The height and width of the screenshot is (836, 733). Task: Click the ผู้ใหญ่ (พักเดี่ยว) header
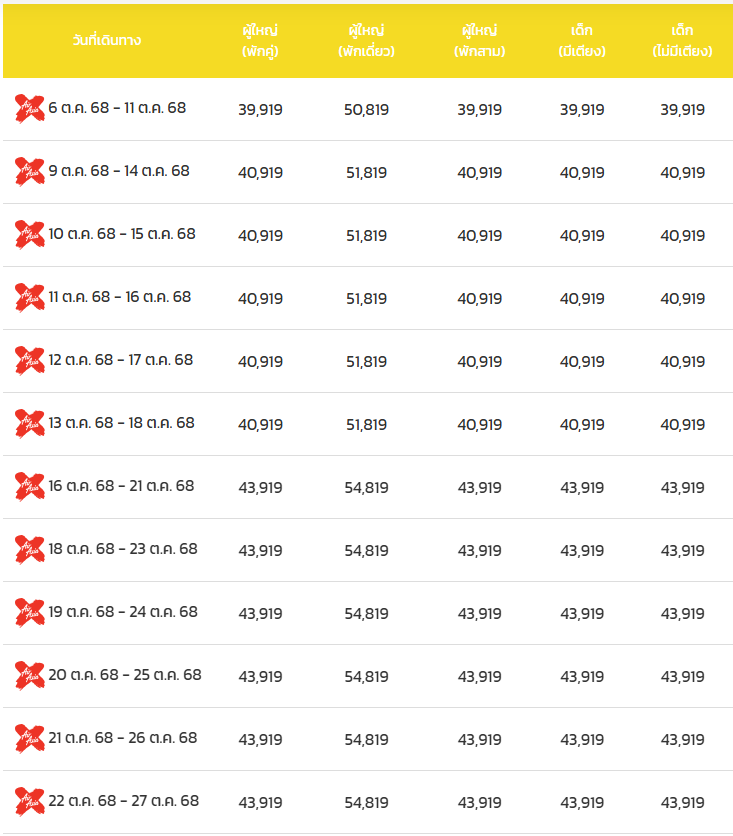point(365,41)
